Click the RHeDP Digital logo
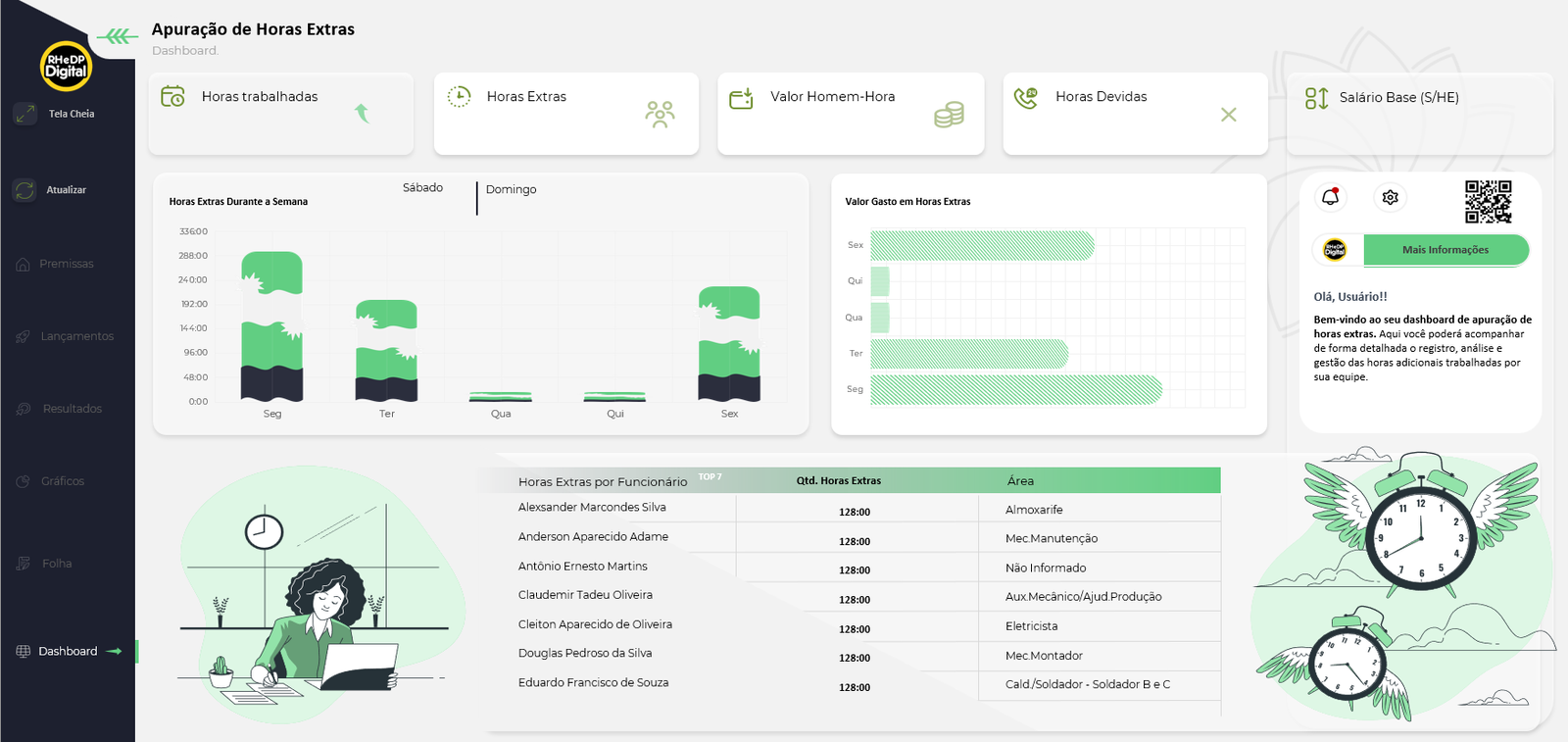 66,66
